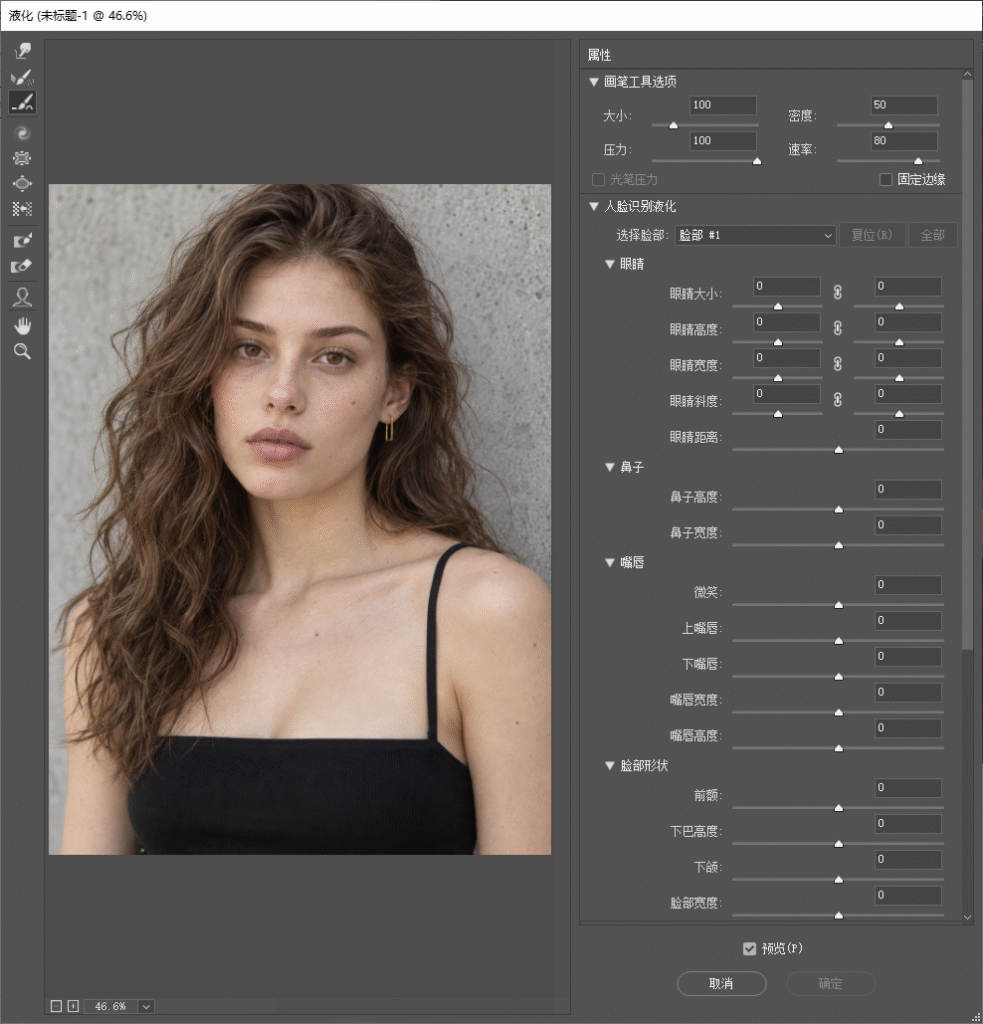983x1024 pixels.
Task: Select the Reconstruct tool
Action: coord(22,77)
